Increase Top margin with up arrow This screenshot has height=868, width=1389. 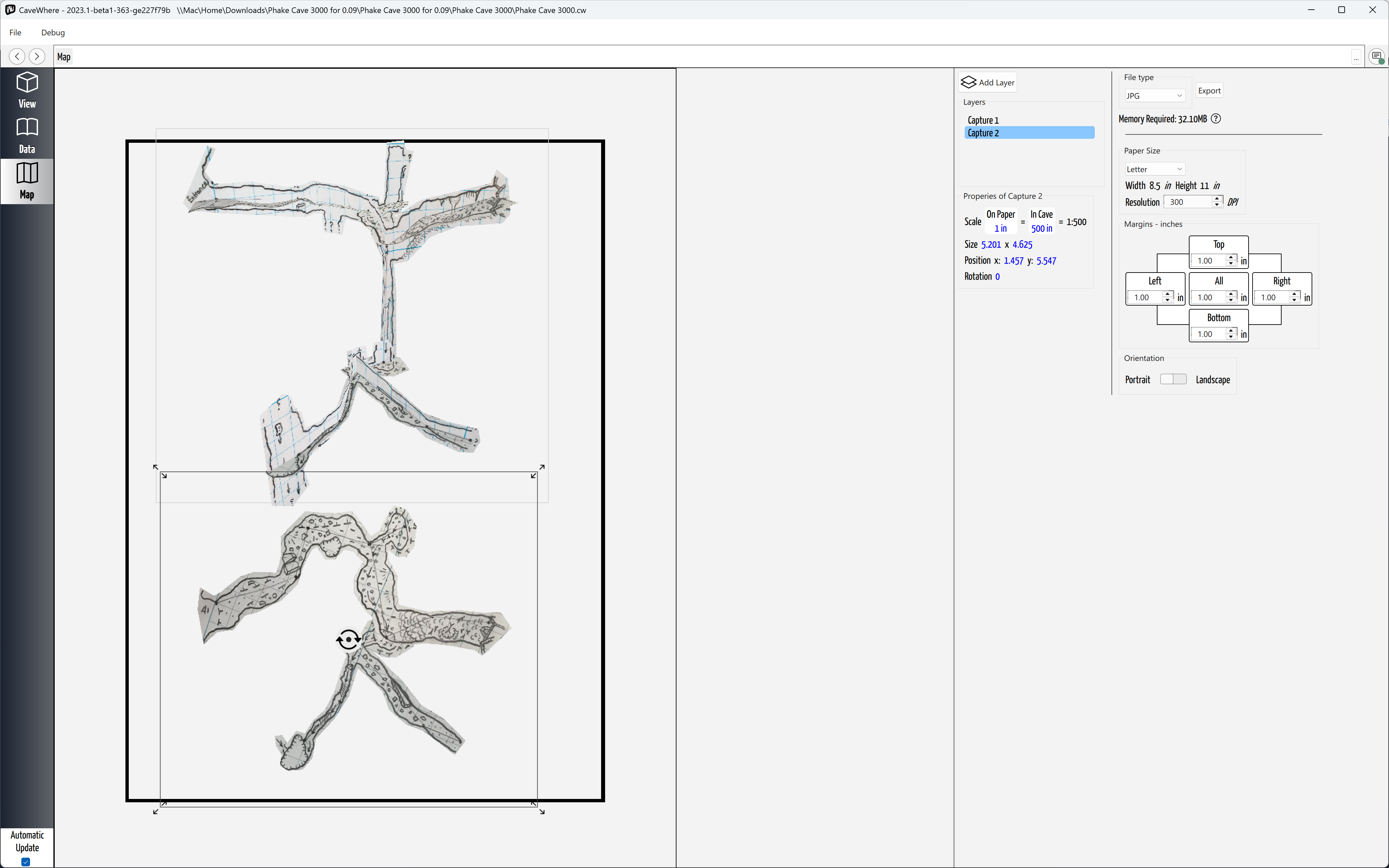1231,257
